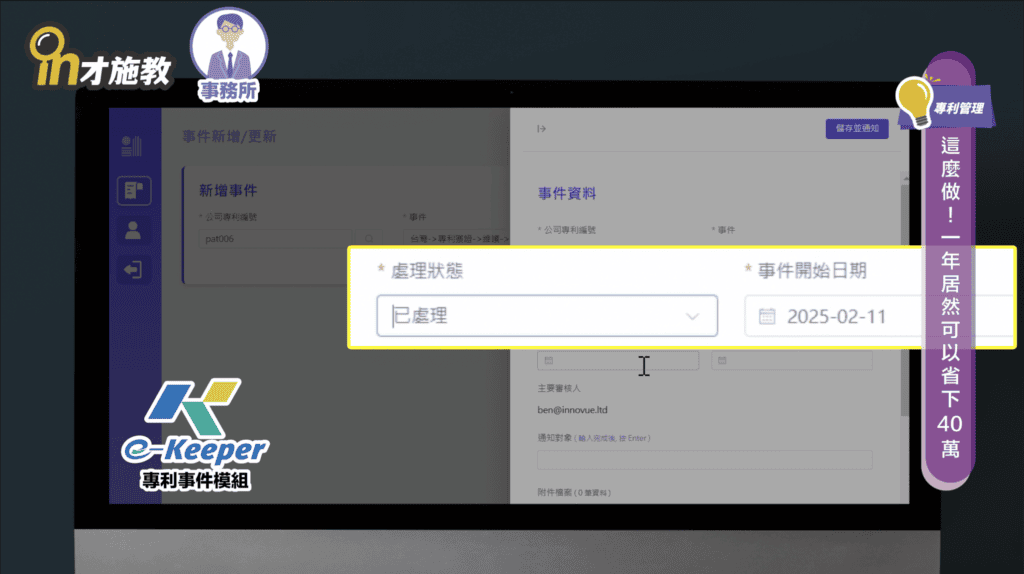Screen dimensions: 1024x574
Task: Select the user profile icon in sidebar
Action: (133, 230)
